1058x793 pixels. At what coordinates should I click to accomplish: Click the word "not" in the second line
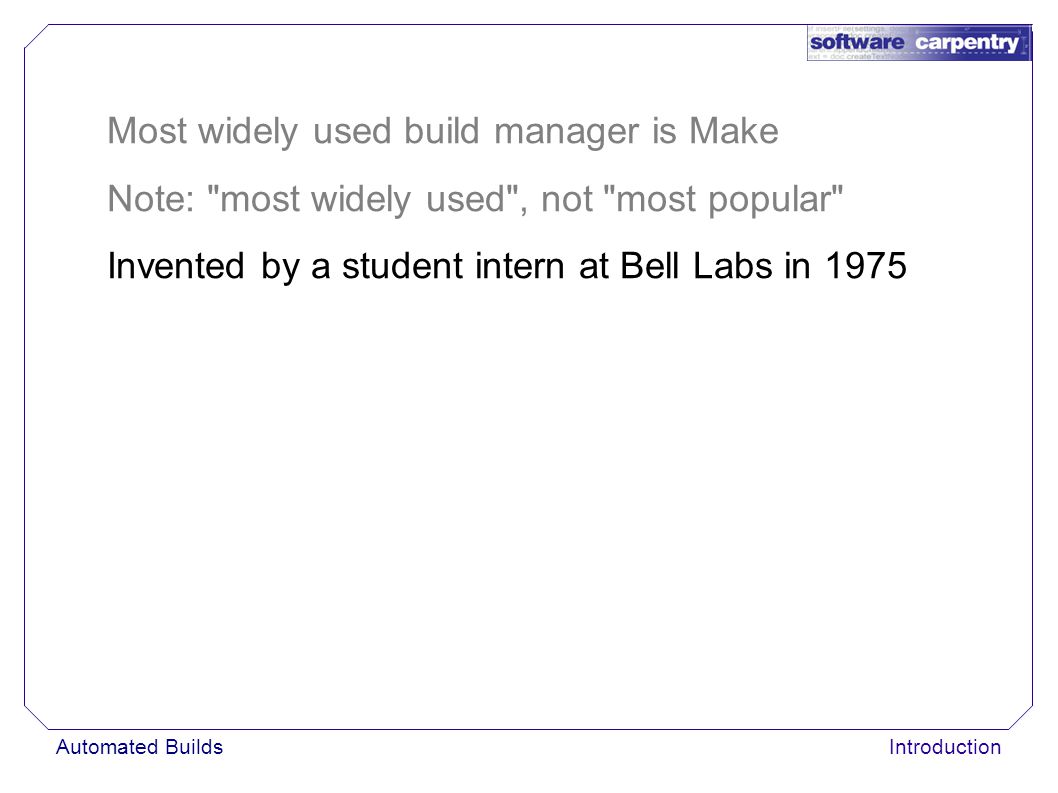pyautogui.click(x=559, y=200)
